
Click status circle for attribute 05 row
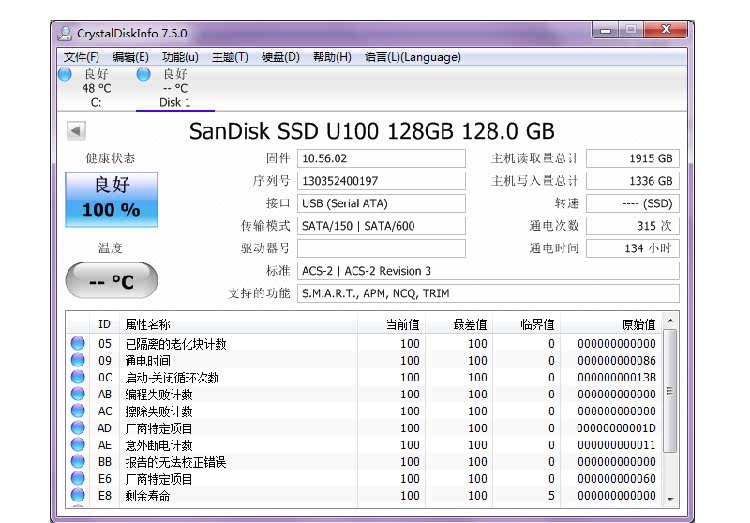[77, 343]
